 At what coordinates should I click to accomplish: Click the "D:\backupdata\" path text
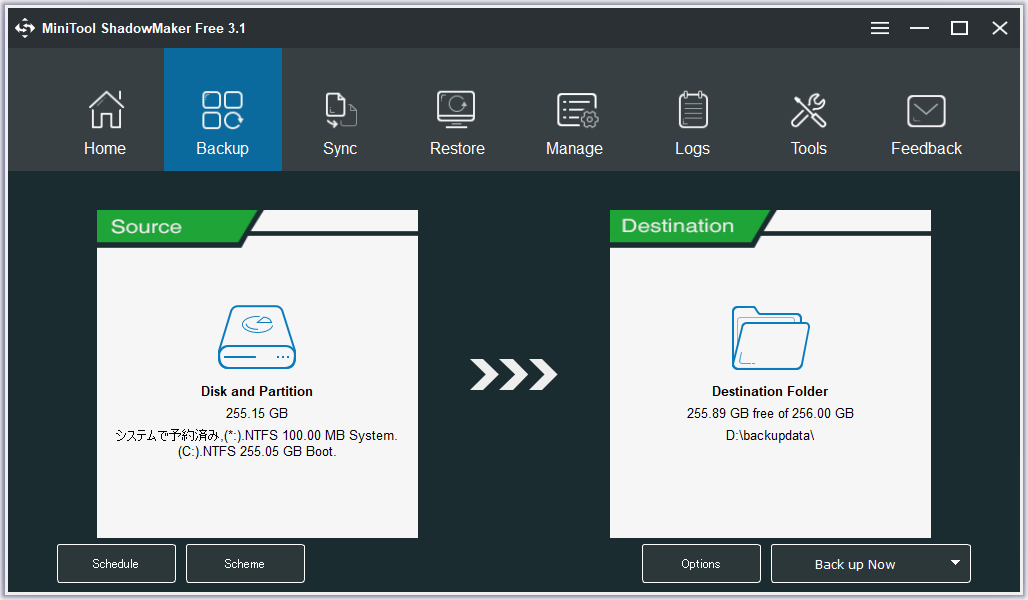770,435
